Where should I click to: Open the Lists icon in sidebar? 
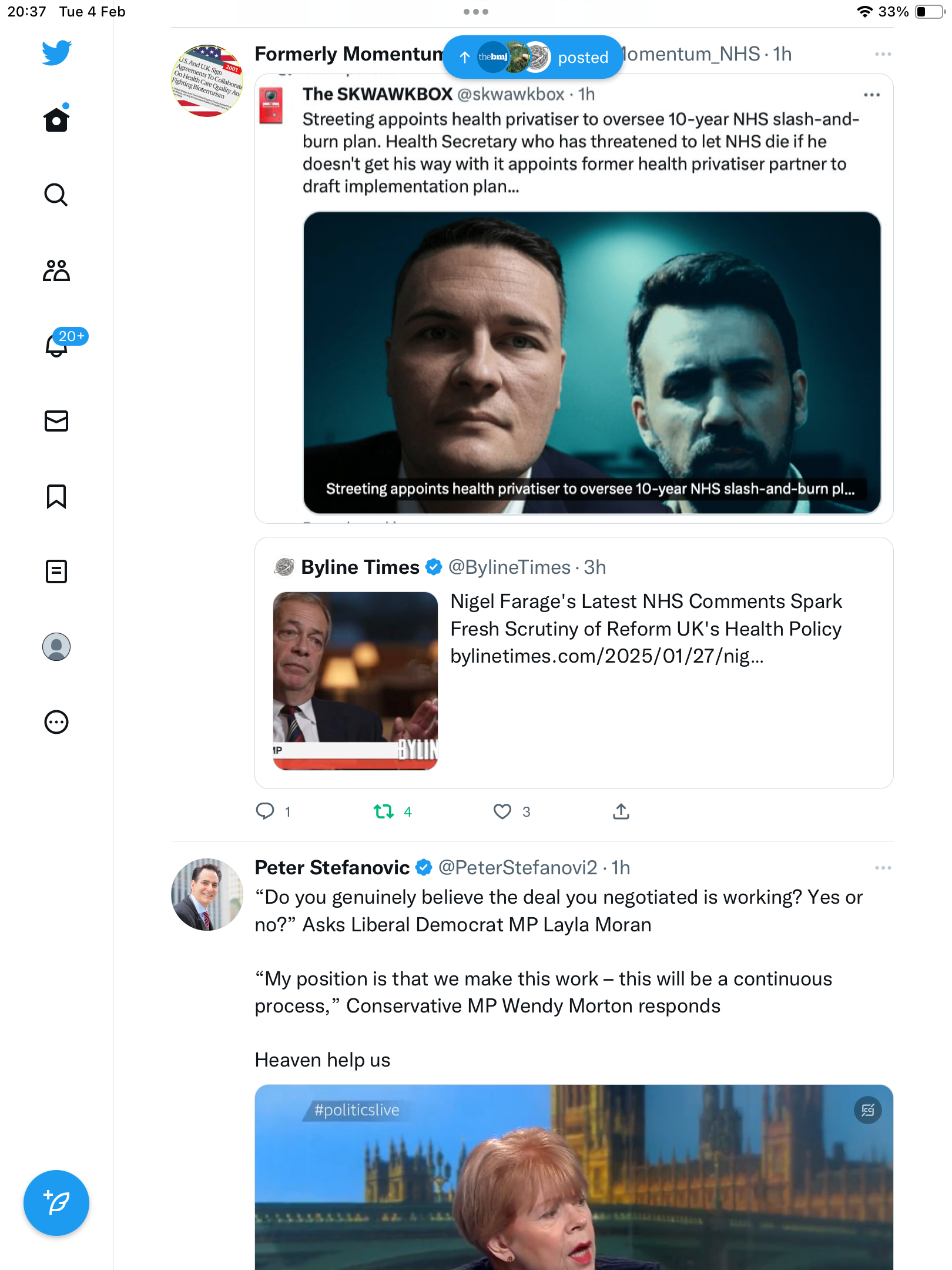coord(56,571)
